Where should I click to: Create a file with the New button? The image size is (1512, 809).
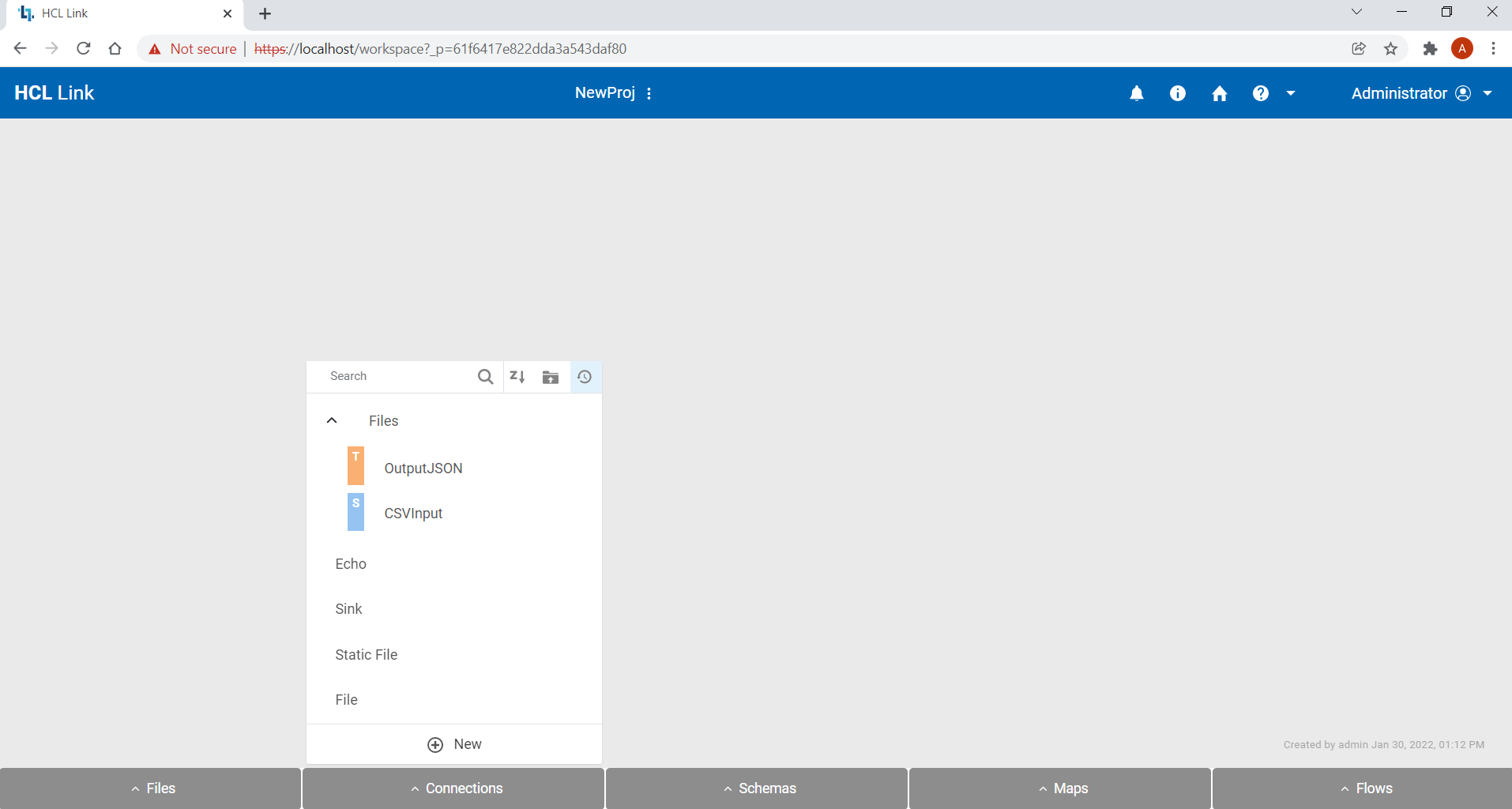(454, 743)
